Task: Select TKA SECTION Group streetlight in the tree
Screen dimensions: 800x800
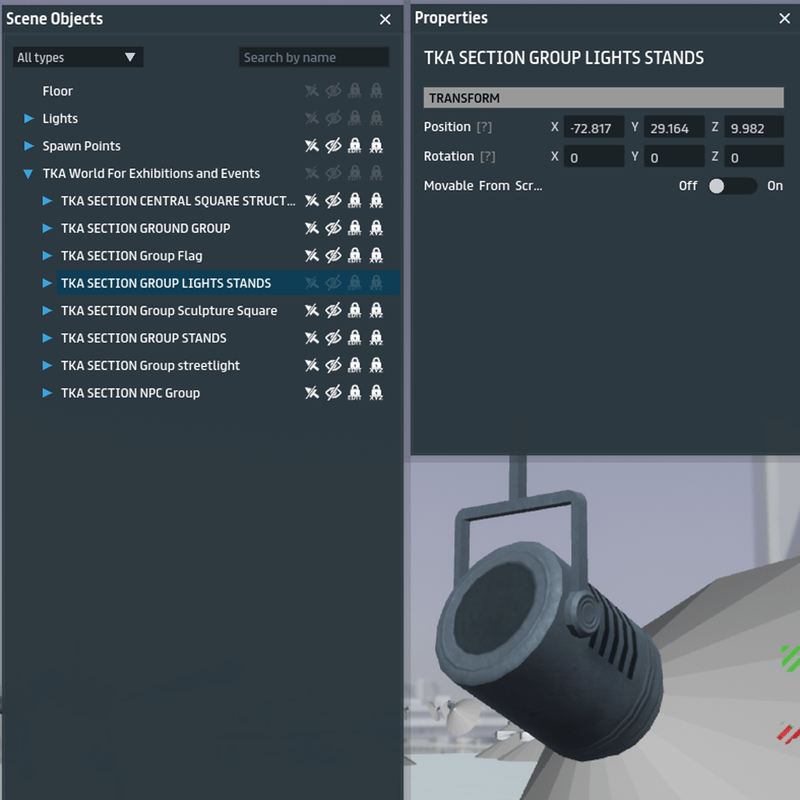Action: pyautogui.click(x=150, y=366)
